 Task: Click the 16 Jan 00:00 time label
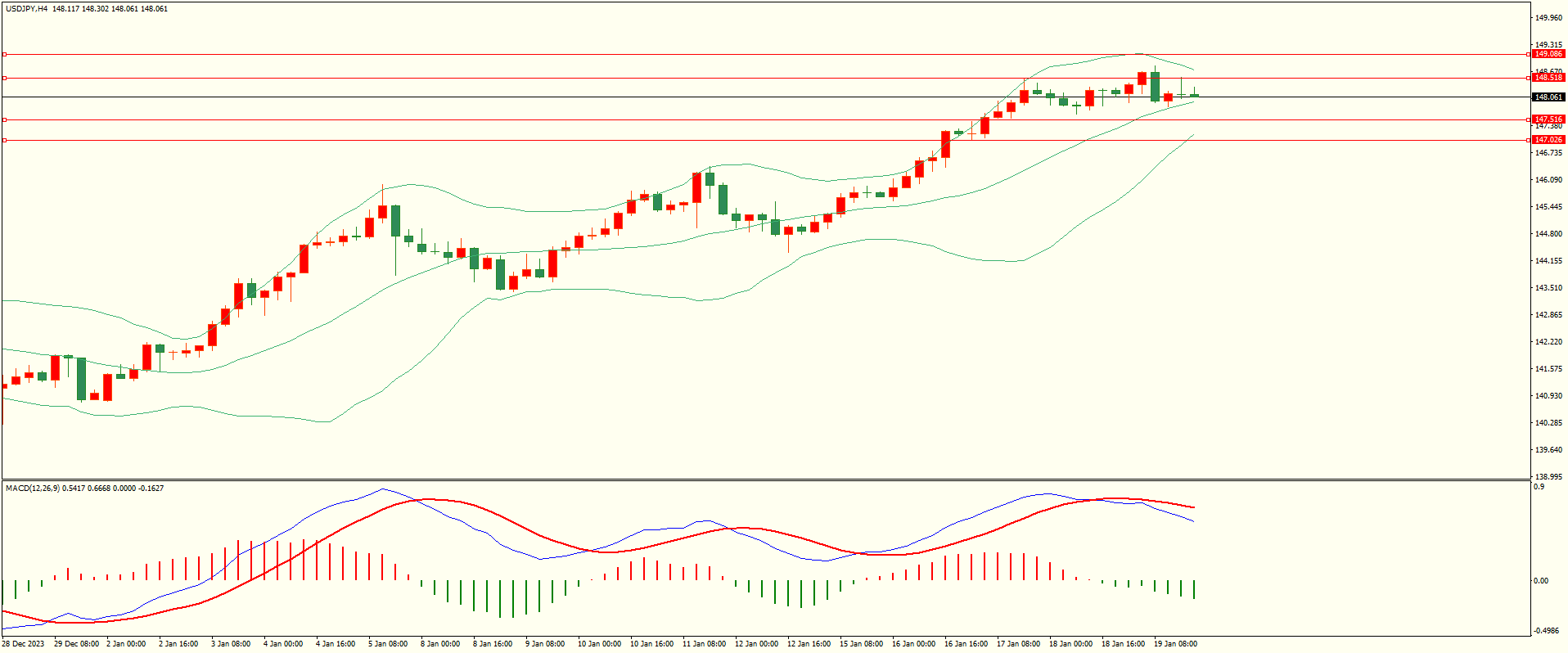tap(913, 644)
